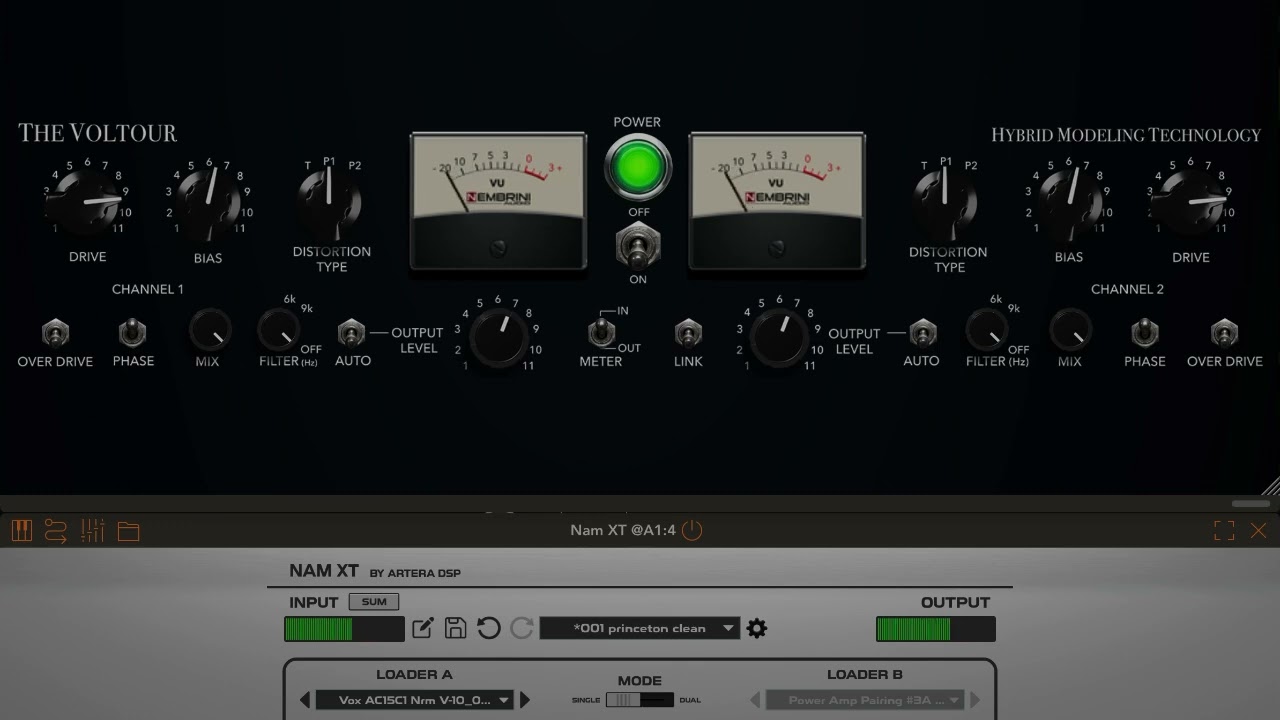
Task: Click the SUM input button
Action: point(374,601)
